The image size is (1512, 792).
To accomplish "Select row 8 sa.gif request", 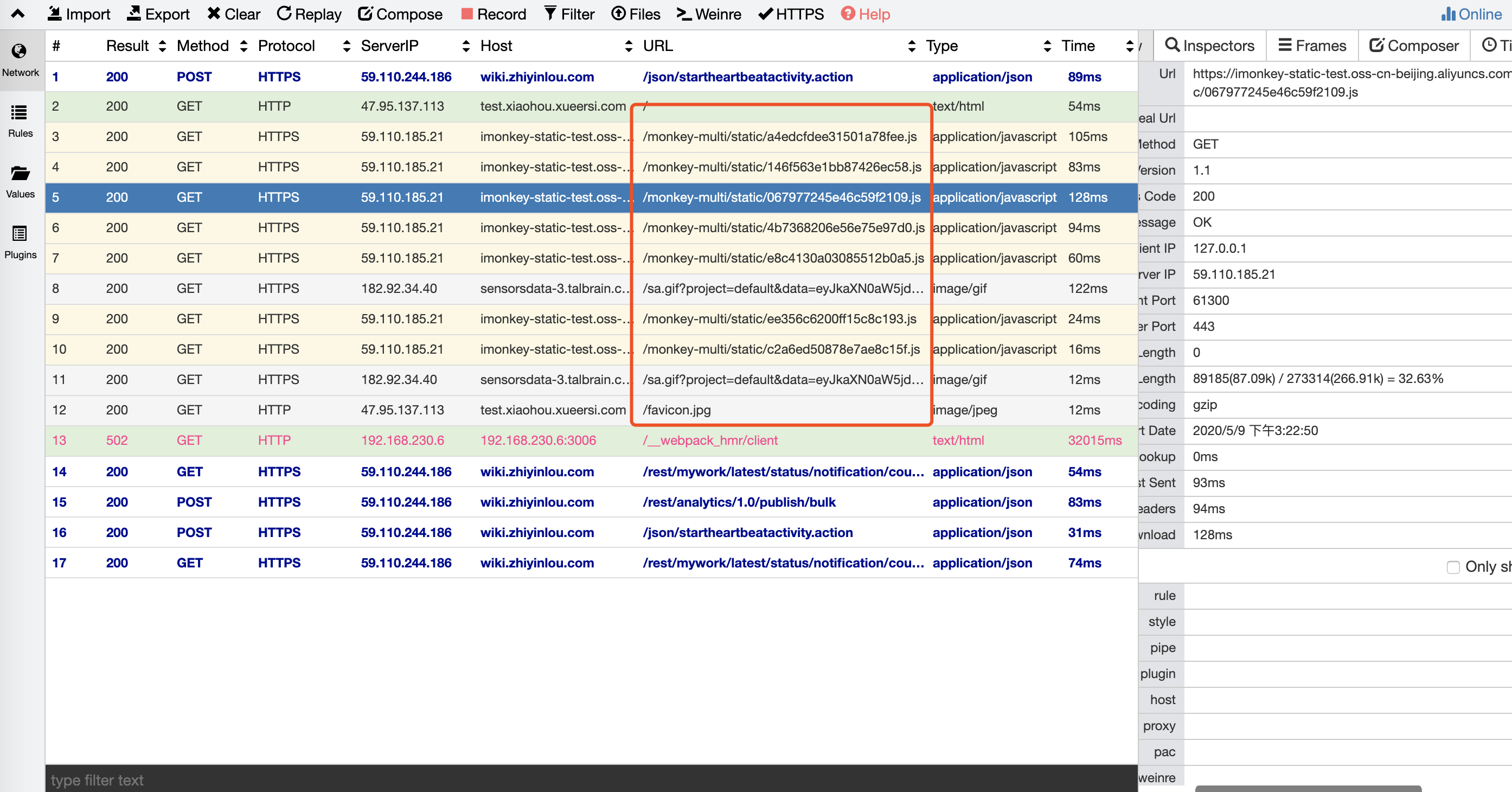I will pos(591,289).
